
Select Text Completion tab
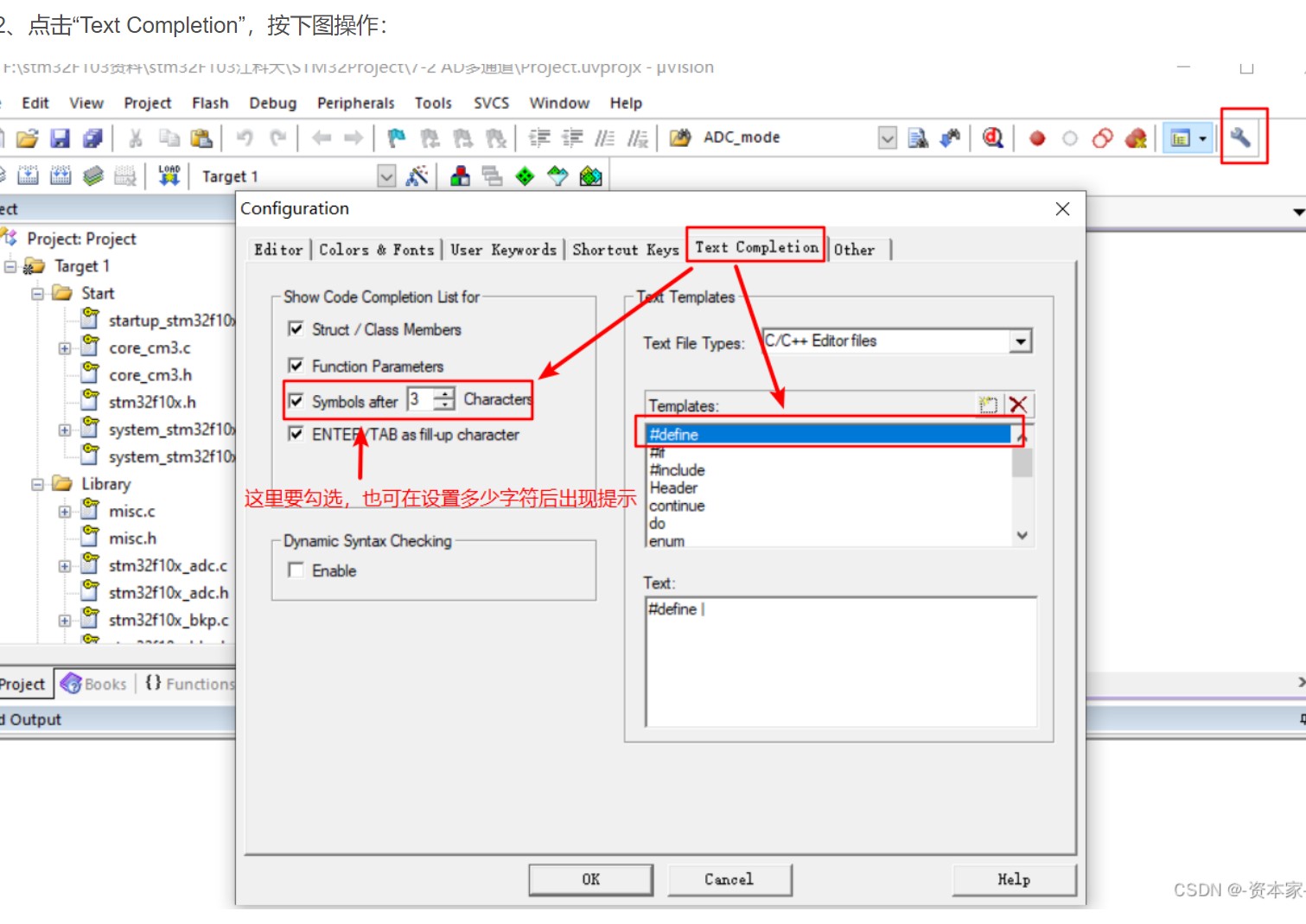click(x=756, y=247)
